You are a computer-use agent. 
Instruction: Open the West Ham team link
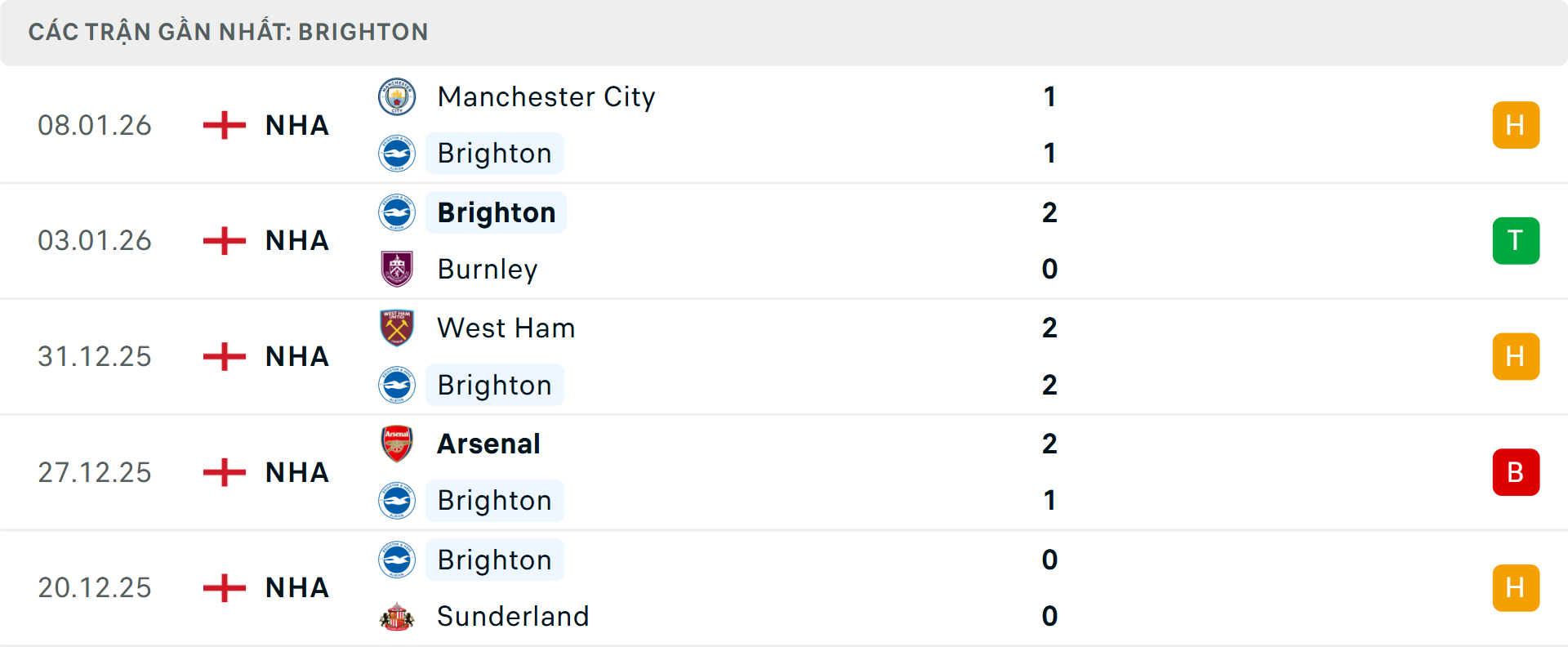pyautogui.click(x=506, y=328)
